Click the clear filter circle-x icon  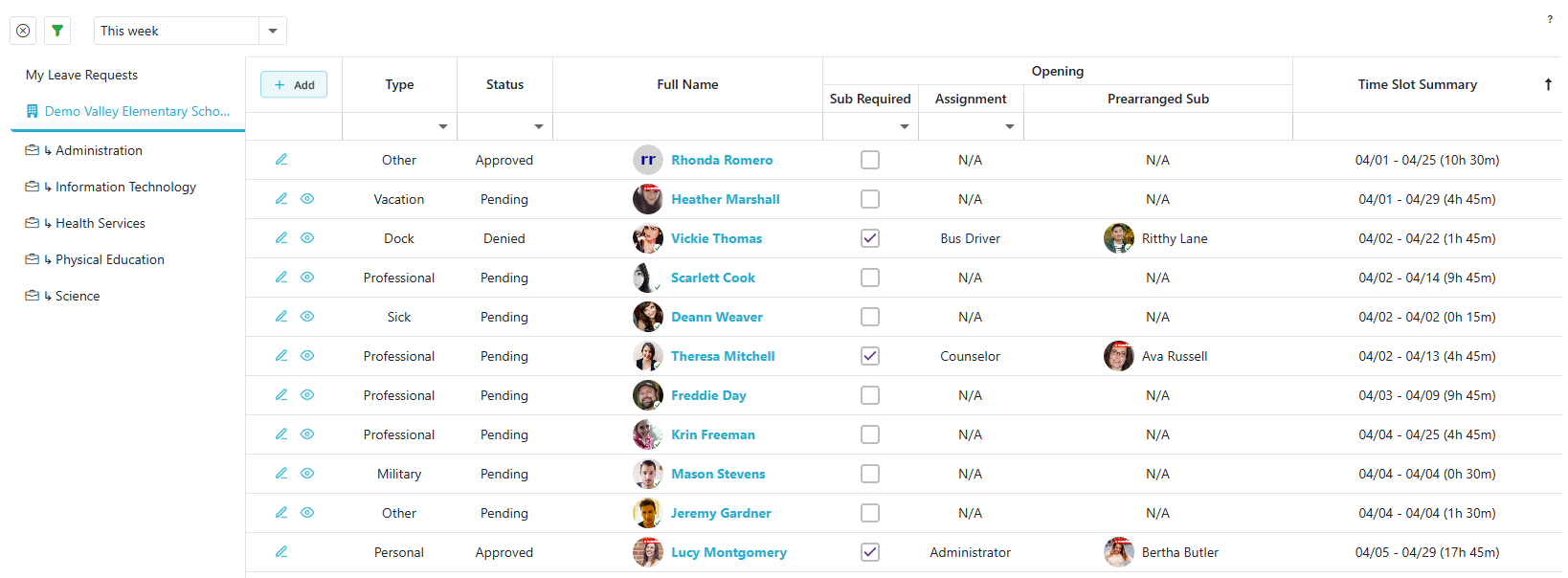click(23, 31)
